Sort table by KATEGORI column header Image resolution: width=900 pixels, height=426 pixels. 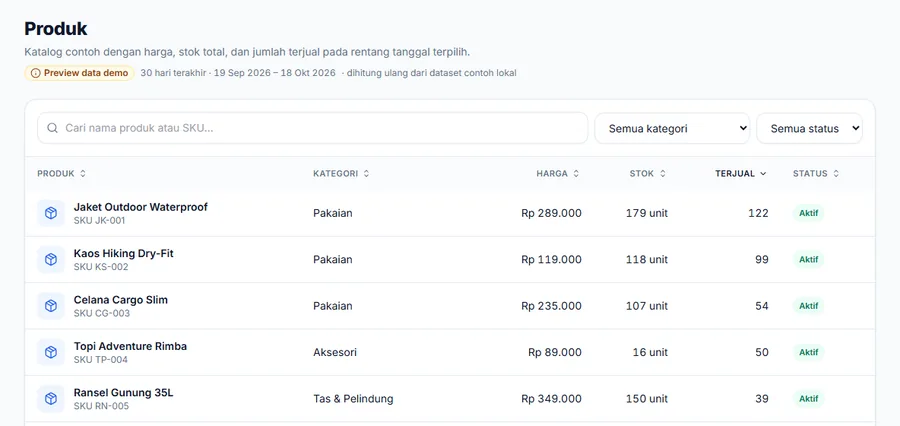click(x=341, y=173)
